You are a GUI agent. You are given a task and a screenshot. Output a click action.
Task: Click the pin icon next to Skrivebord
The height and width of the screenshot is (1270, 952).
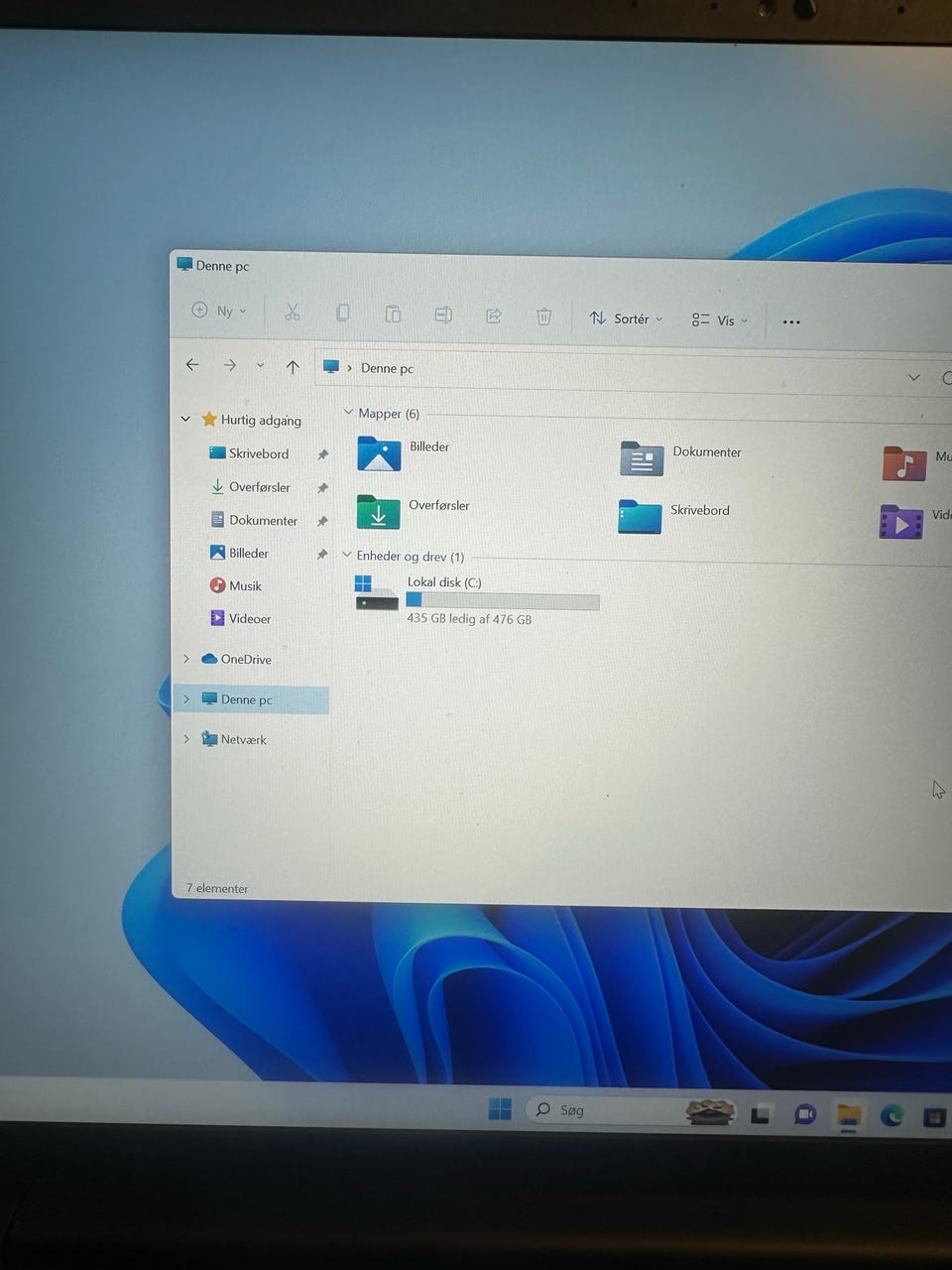pos(322,454)
